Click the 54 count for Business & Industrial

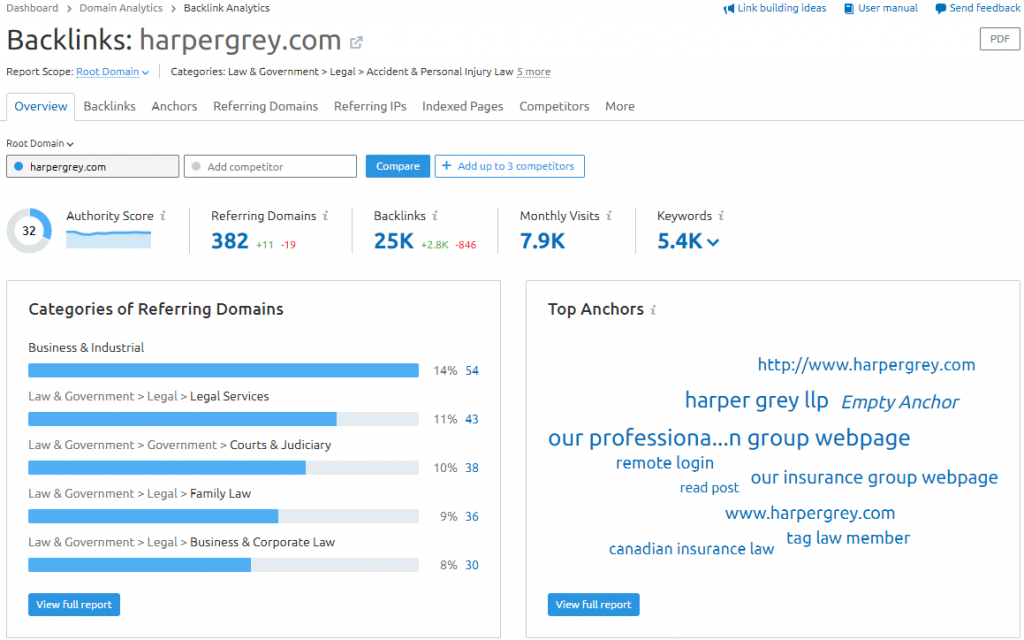coord(472,371)
